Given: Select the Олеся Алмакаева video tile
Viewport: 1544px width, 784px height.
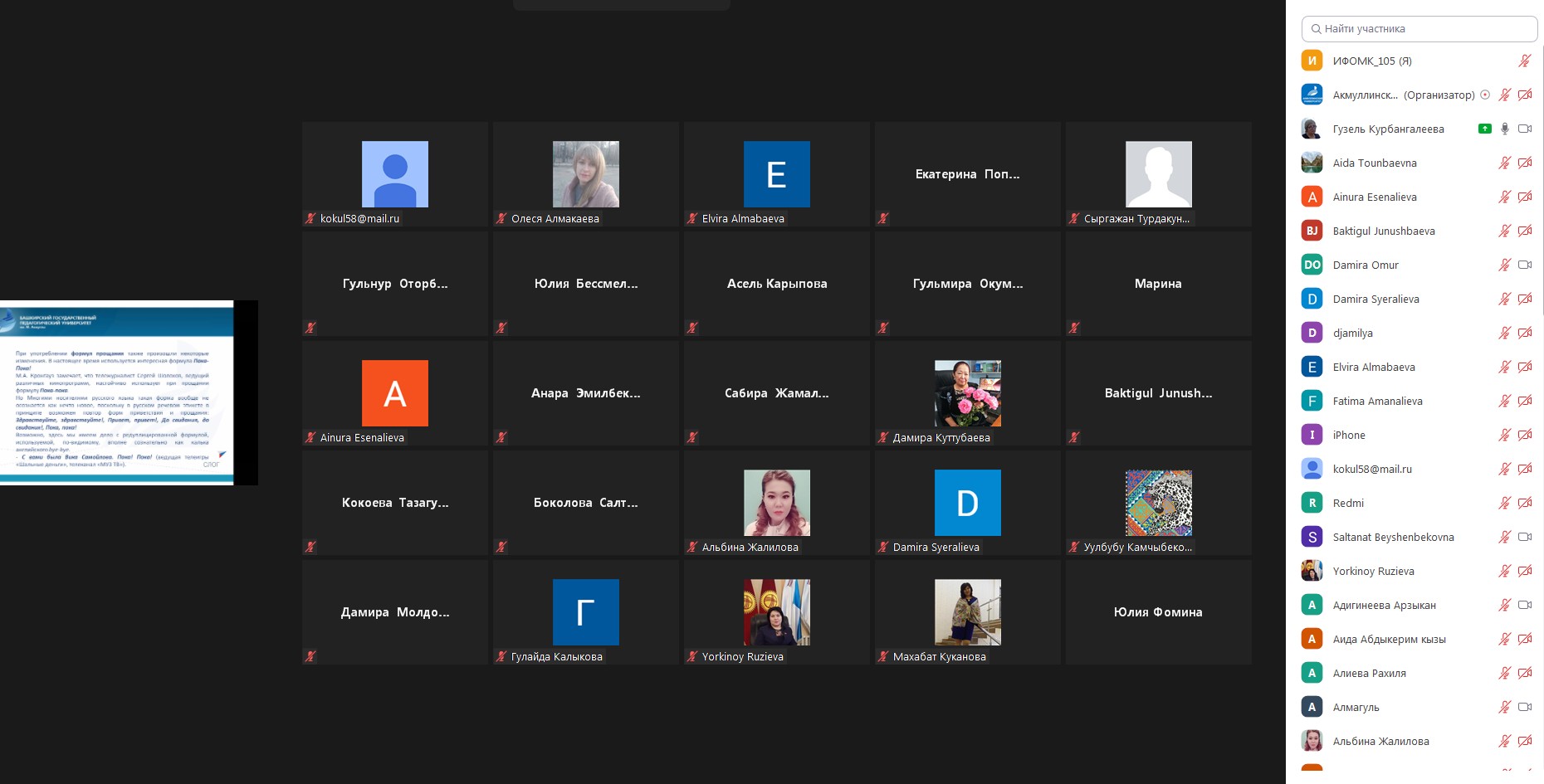Looking at the screenshot, I should (585, 174).
